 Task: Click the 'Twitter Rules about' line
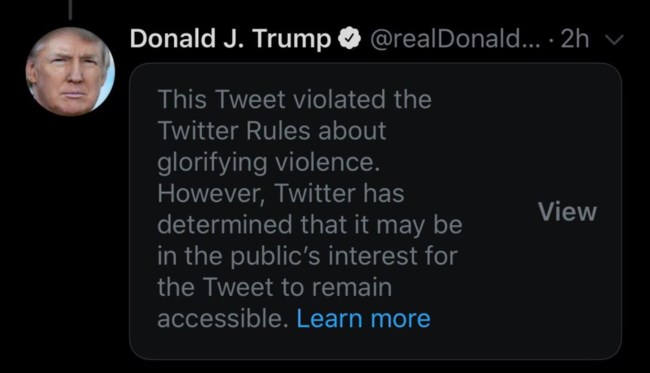click(x=272, y=131)
